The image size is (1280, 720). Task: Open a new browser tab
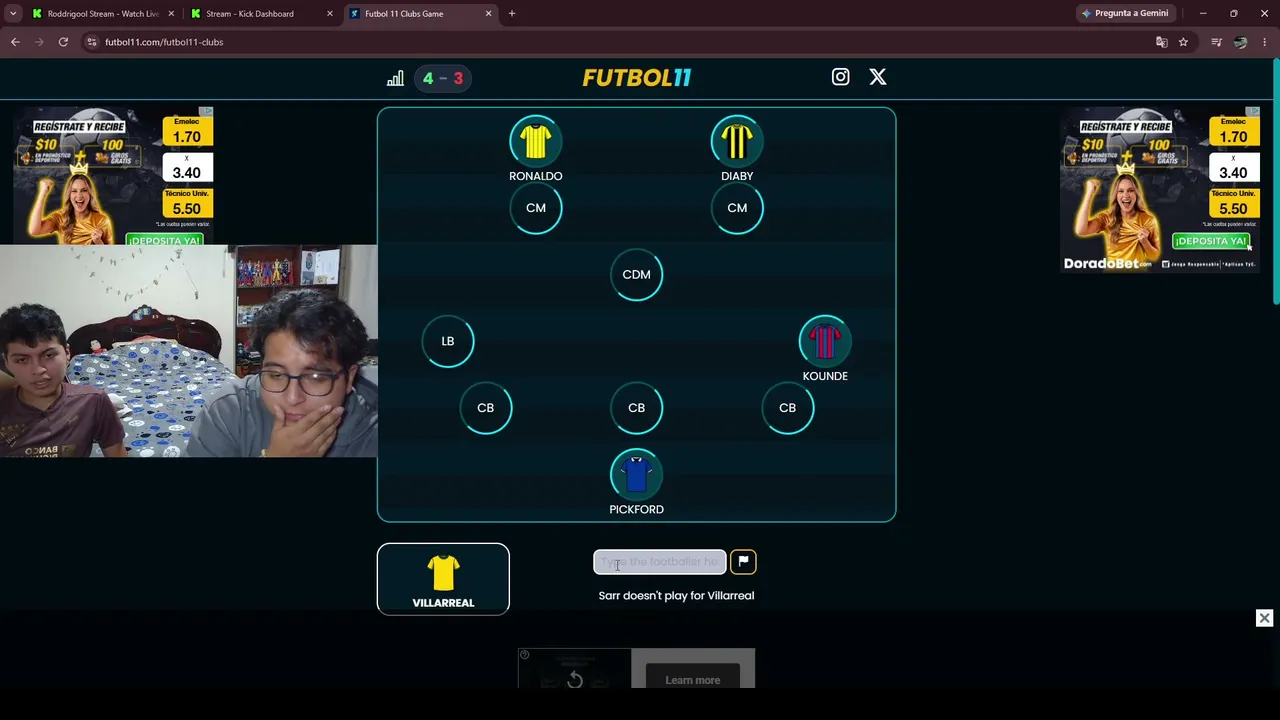(512, 14)
